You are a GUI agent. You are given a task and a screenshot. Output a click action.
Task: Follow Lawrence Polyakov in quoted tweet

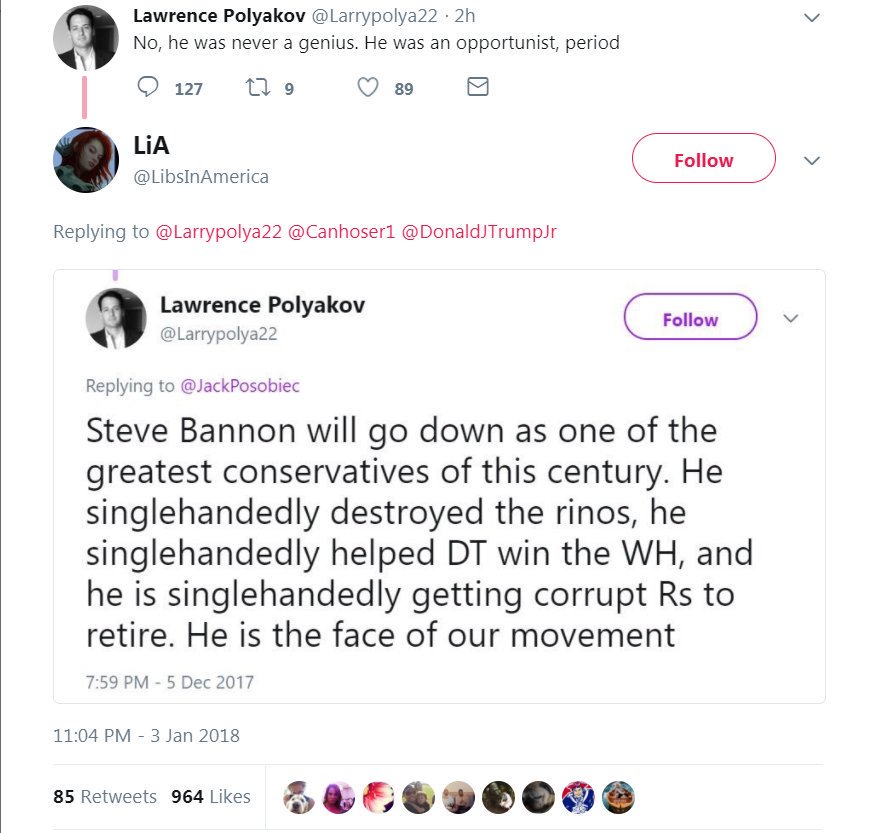[690, 319]
